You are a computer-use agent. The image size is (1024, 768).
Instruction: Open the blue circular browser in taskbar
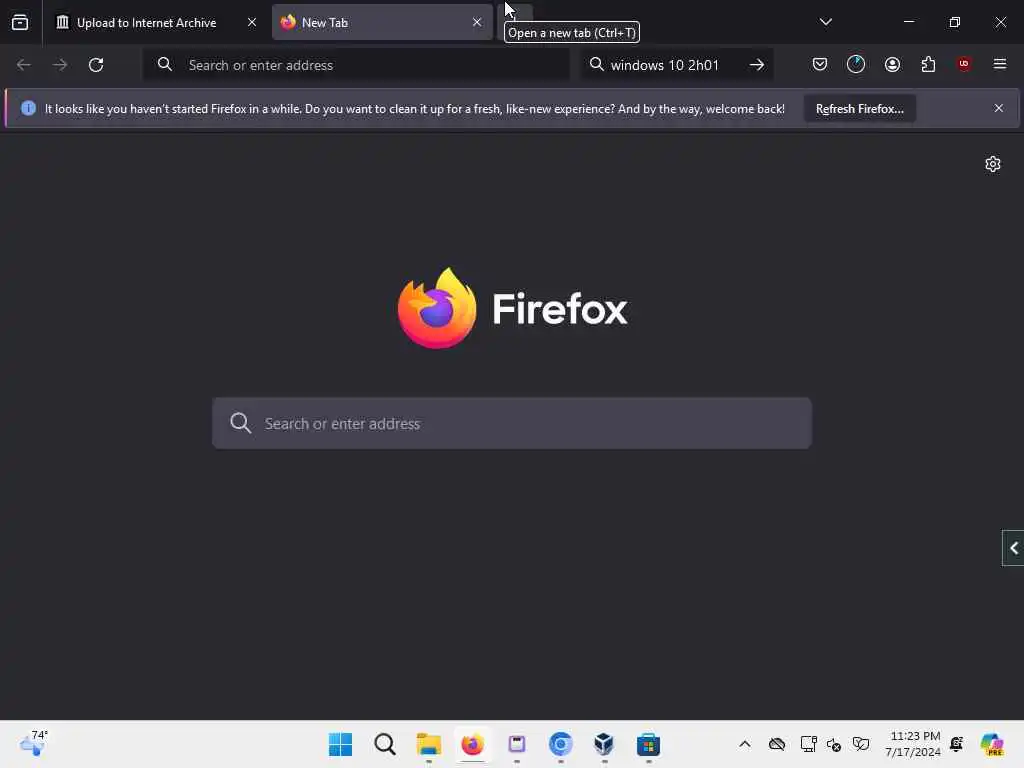560,744
